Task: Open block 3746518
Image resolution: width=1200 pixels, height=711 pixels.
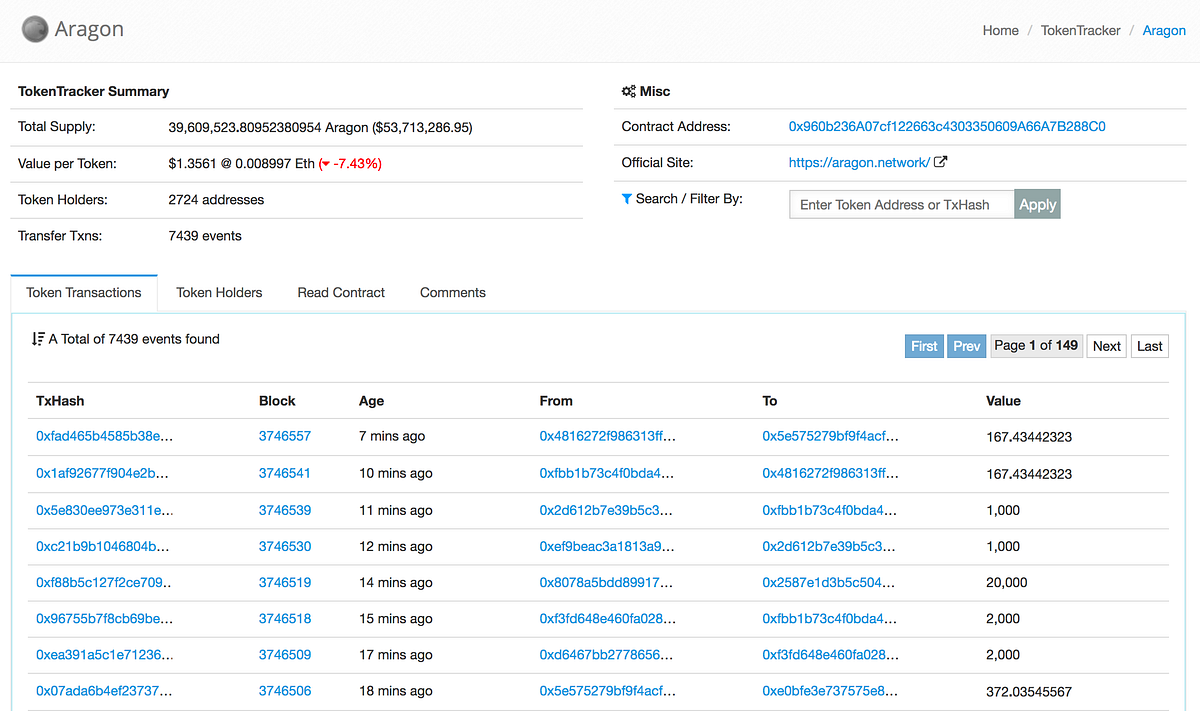Action: tap(285, 618)
